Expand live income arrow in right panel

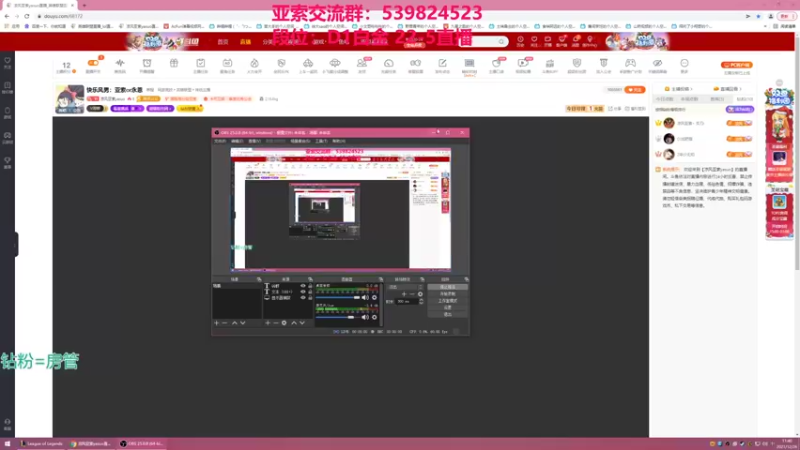coord(740,89)
